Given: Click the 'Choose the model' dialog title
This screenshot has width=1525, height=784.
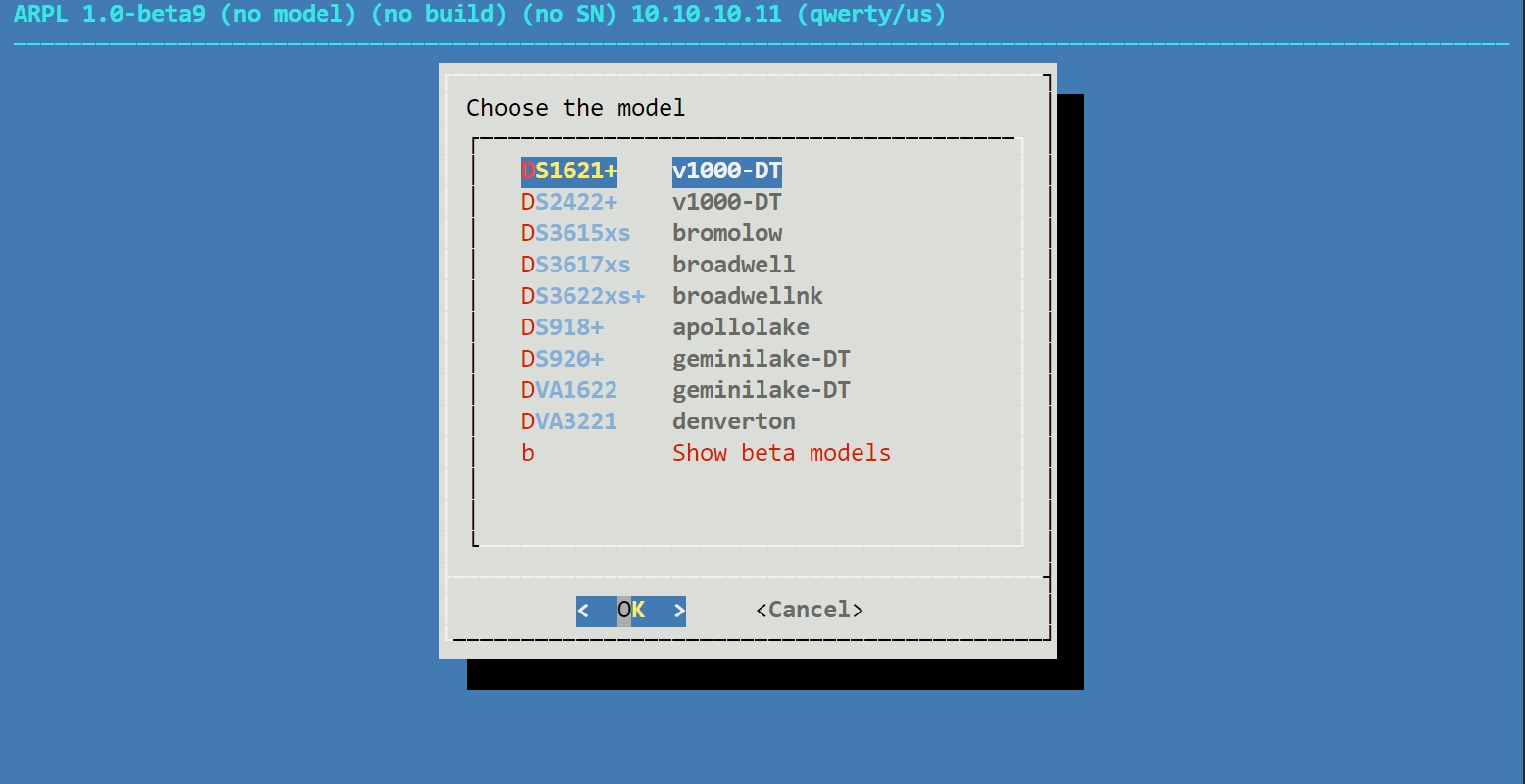Looking at the screenshot, I should (576, 108).
